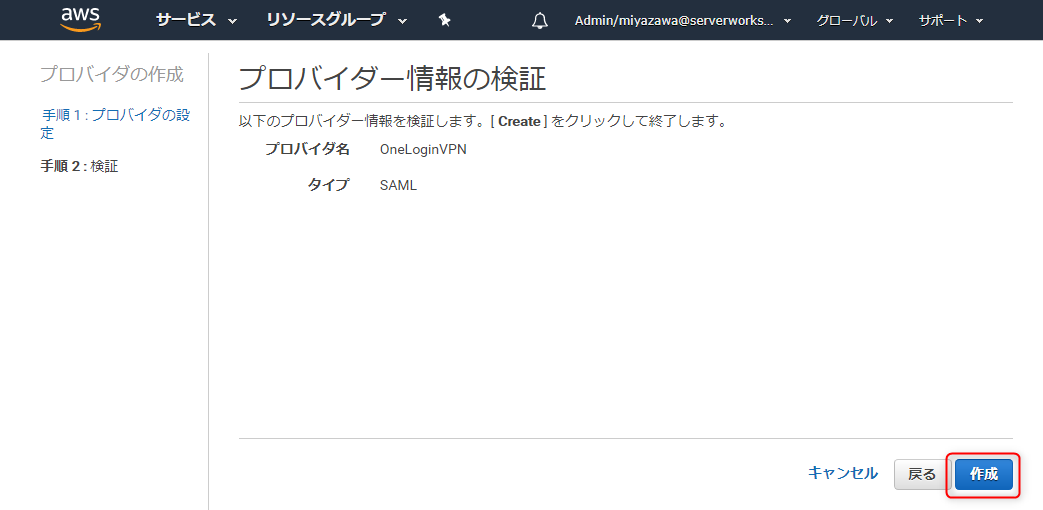Screen dimensions: 1043x510
Task: Select the 手順 2: 検証 step
Action: pos(79,166)
